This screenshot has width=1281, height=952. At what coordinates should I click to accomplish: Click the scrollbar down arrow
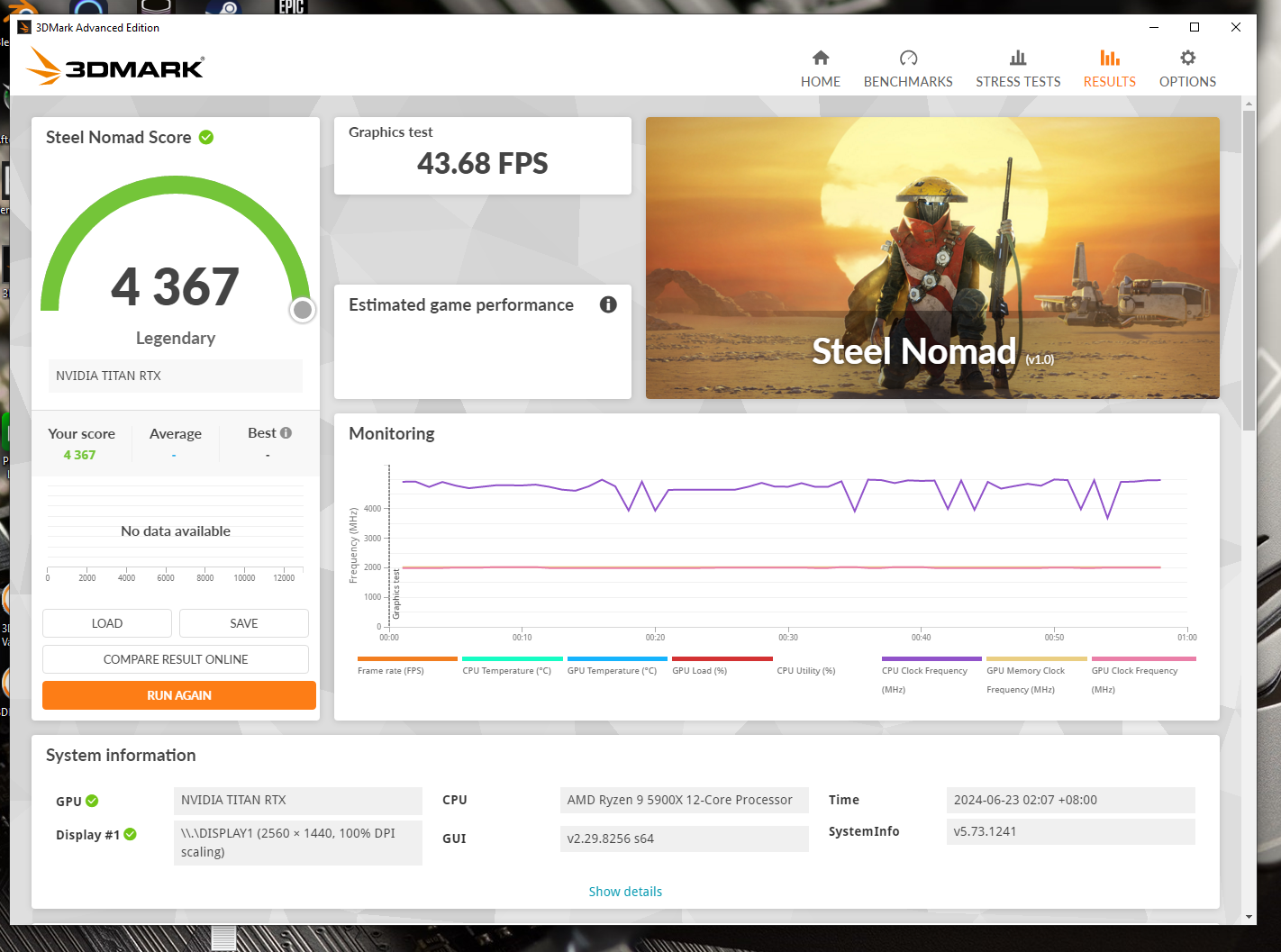pos(1249,917)
